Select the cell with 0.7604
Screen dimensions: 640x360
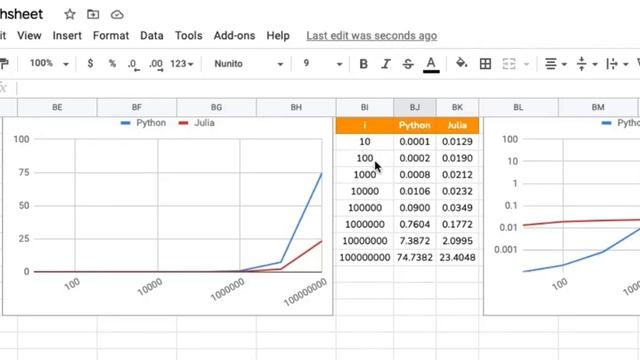[415, 224]
